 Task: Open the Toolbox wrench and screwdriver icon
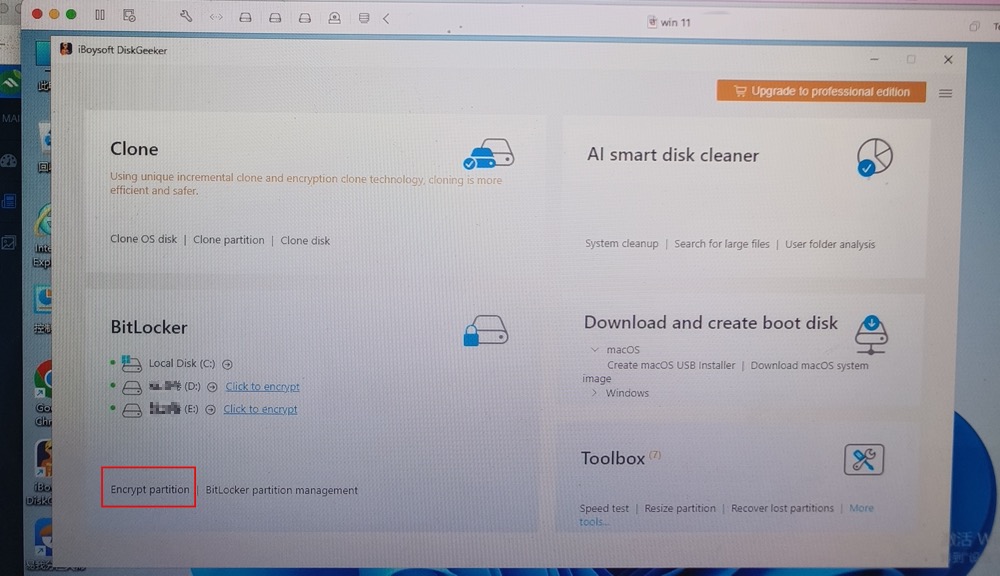point(864,459)
